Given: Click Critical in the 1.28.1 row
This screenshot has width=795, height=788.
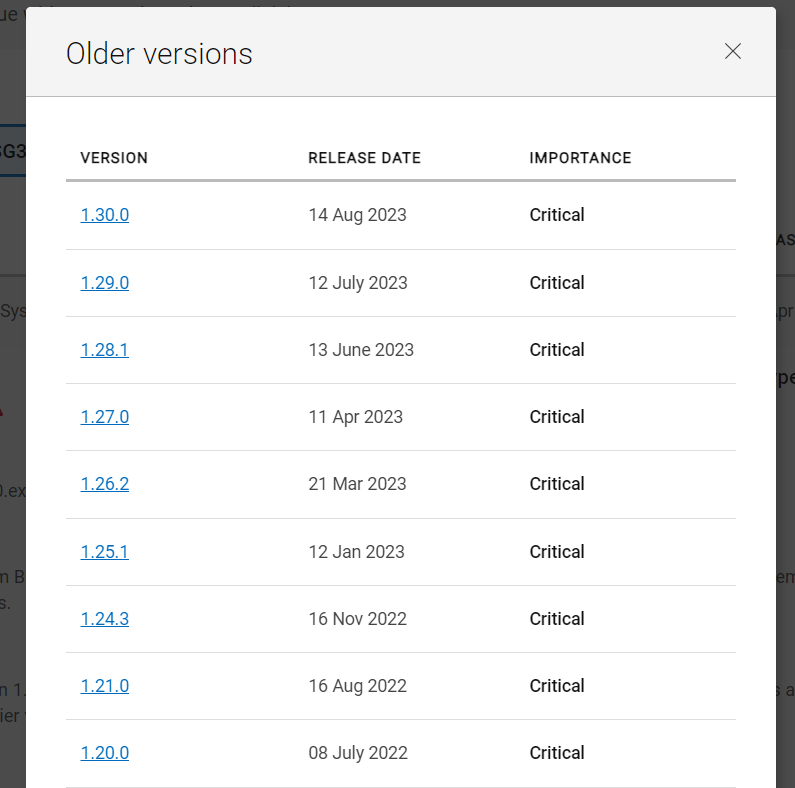Looking at the screenshot, I should point(557,350).
